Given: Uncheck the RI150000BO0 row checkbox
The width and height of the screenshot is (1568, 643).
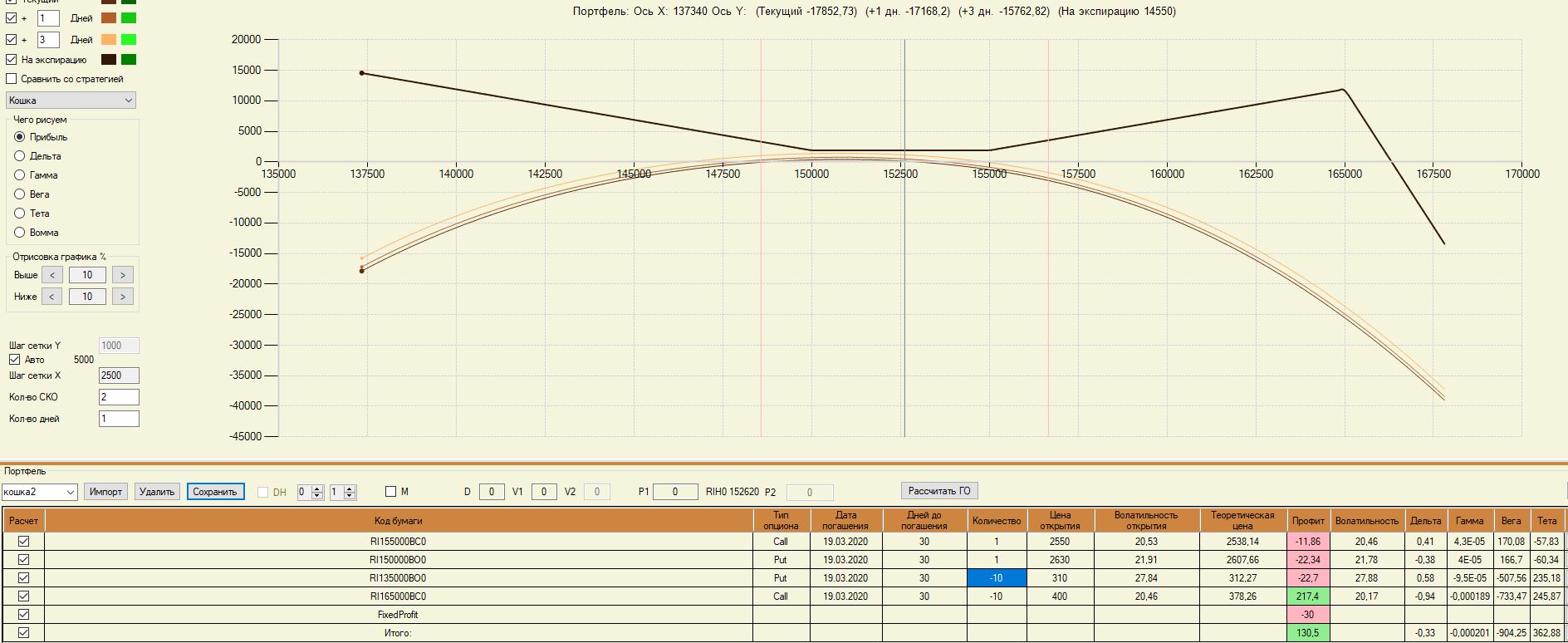Looking at the screenshot, I should (24, 559).
